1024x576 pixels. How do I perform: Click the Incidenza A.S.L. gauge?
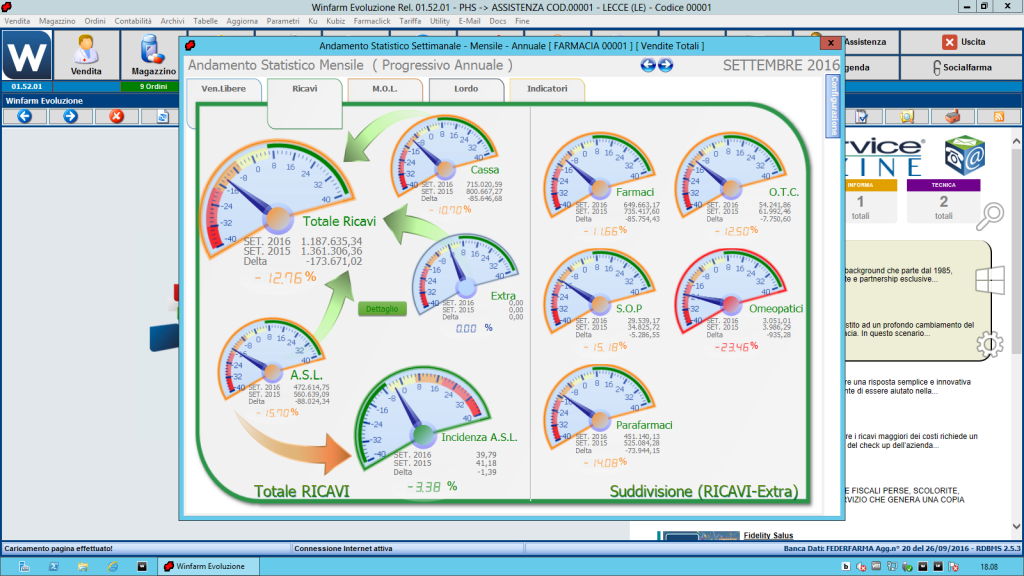421,418
